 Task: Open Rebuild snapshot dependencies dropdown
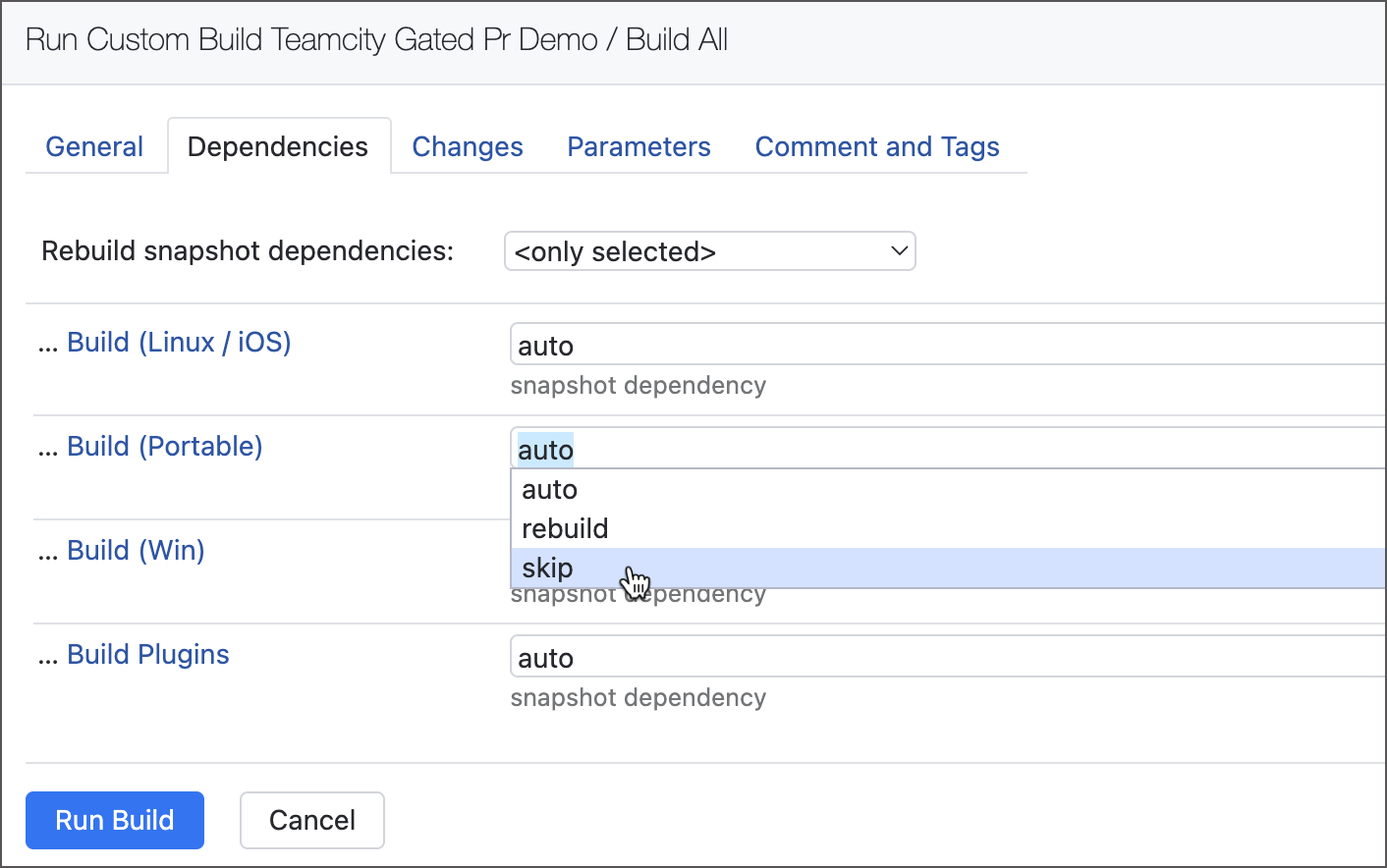point(708,251)
